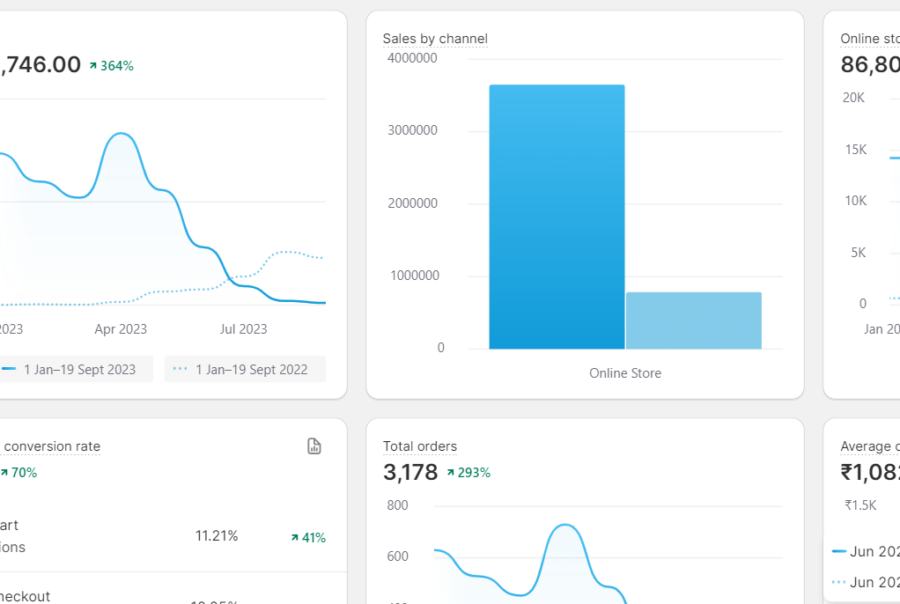Image resolution: width=900 pixels, height=604 pixels.
Task: Click the 11.21% conversion value
Action: [217, 536]
